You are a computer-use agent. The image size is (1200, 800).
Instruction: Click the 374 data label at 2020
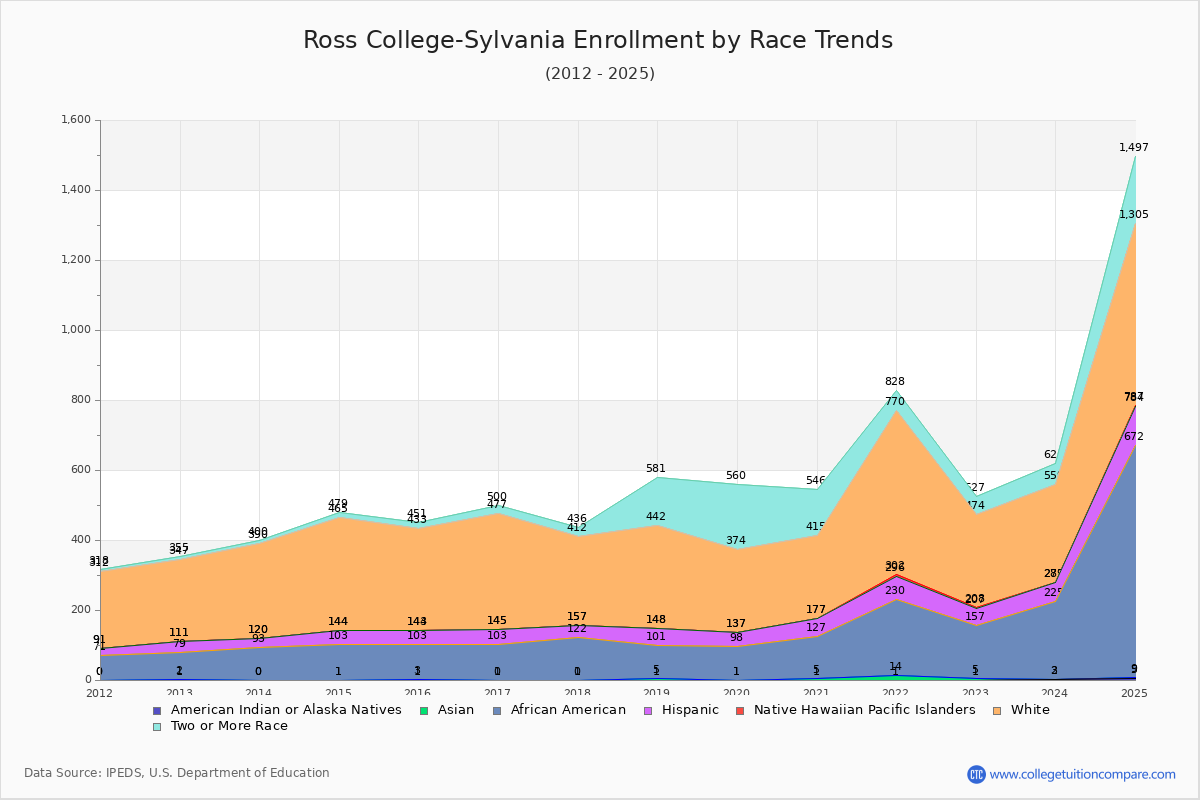coord(735,541)
